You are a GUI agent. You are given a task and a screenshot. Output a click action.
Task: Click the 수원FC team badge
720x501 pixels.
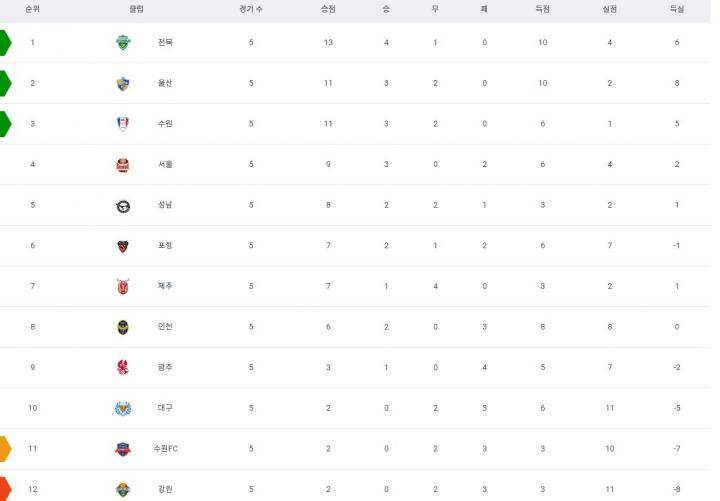point(123,449)
